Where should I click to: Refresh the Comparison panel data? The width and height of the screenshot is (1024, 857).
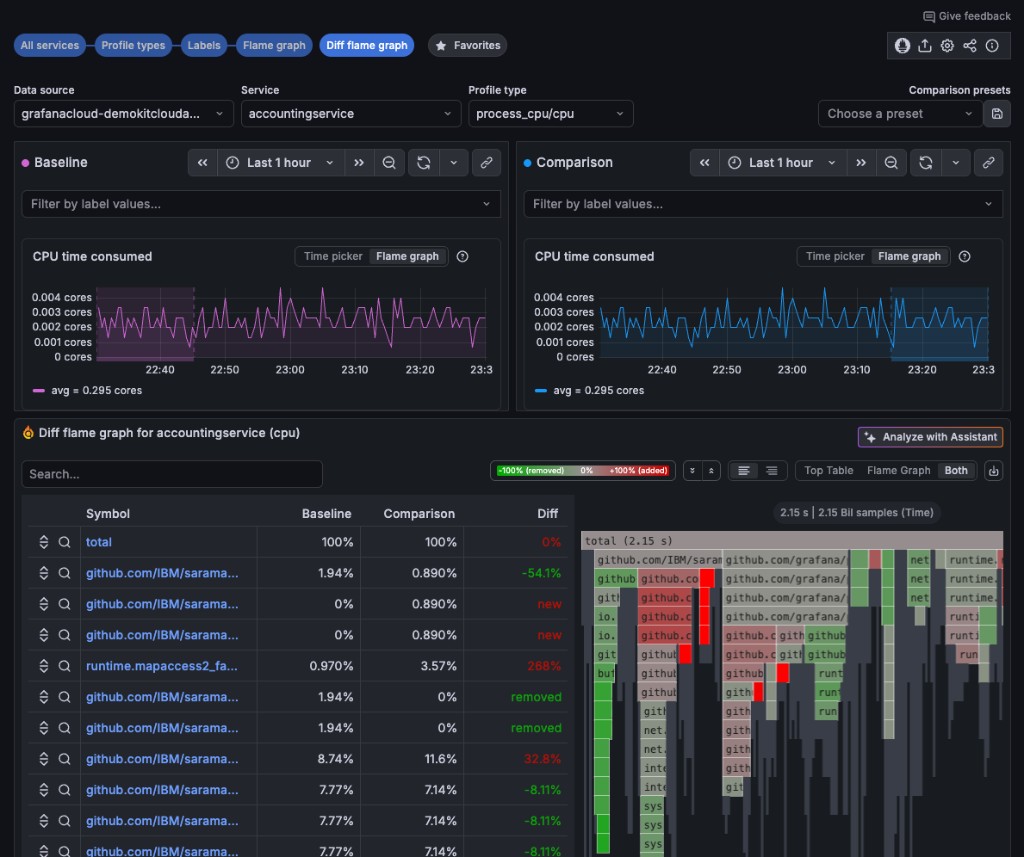coord(926,163)
